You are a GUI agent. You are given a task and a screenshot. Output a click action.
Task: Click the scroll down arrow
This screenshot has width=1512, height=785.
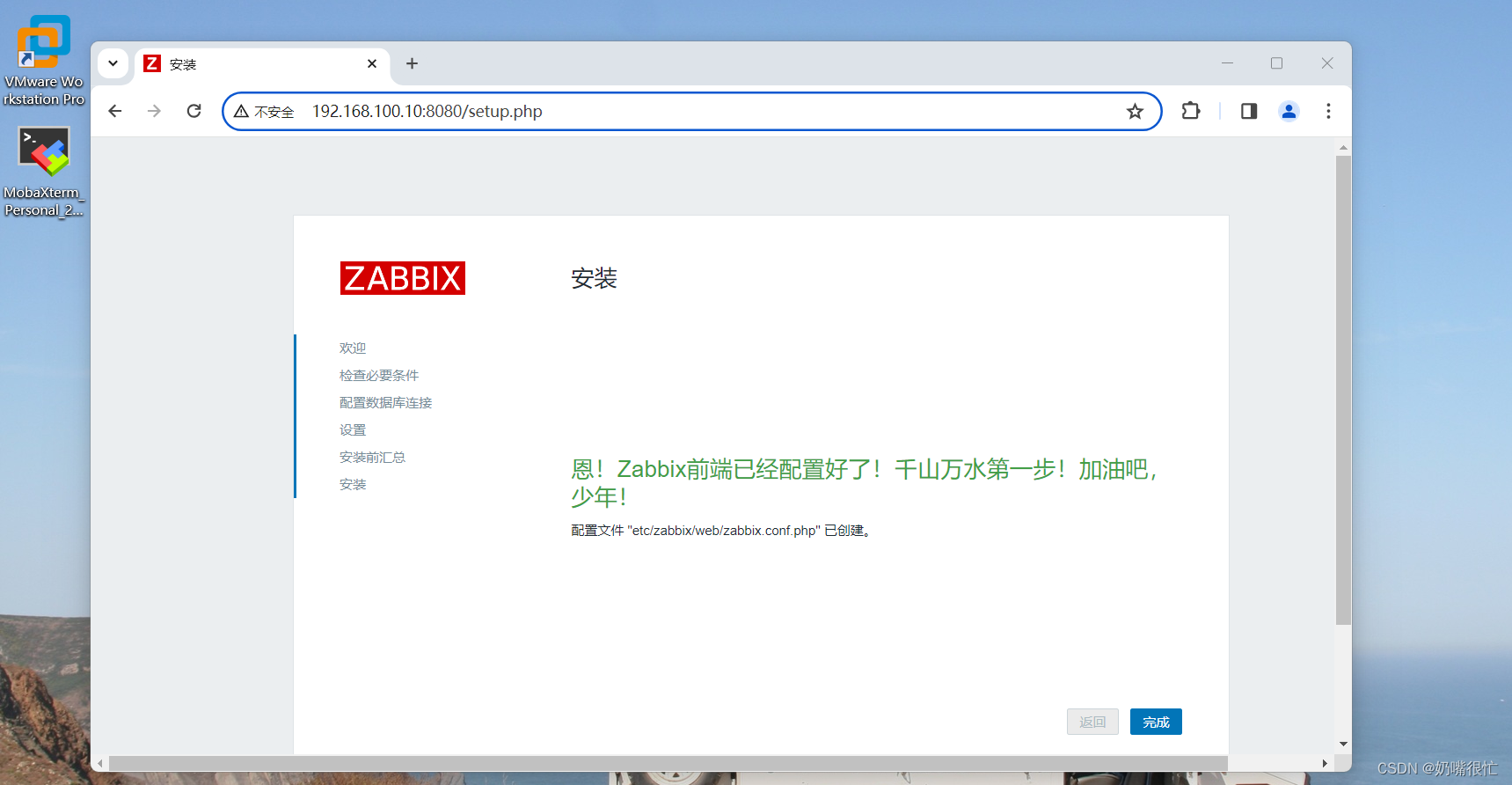(1343, 745)
